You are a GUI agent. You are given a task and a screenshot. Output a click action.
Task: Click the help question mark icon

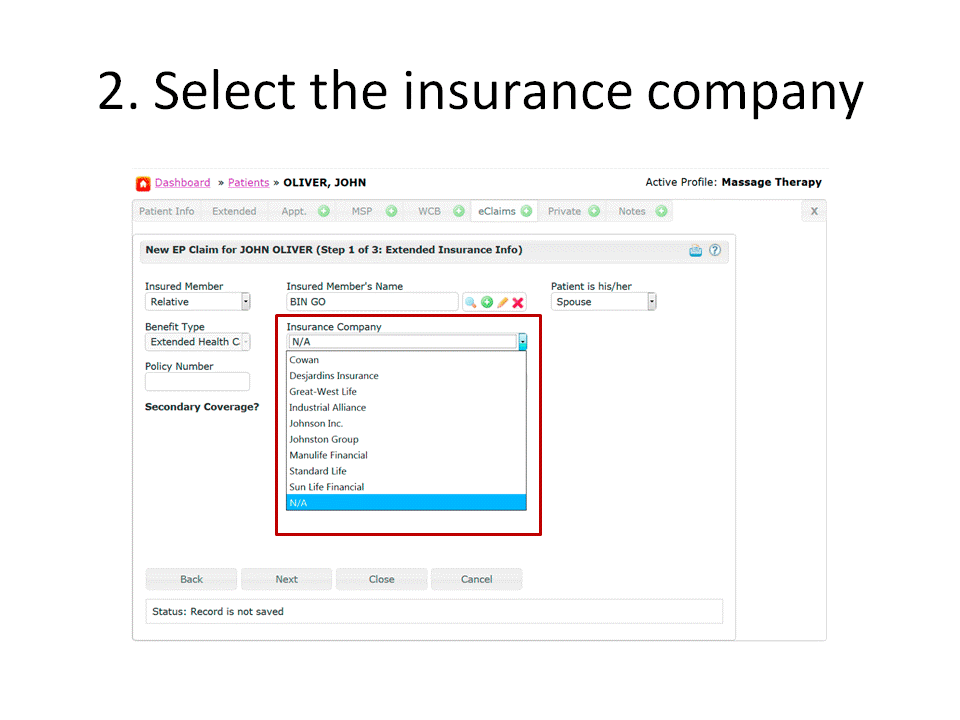tap(714, 250)
